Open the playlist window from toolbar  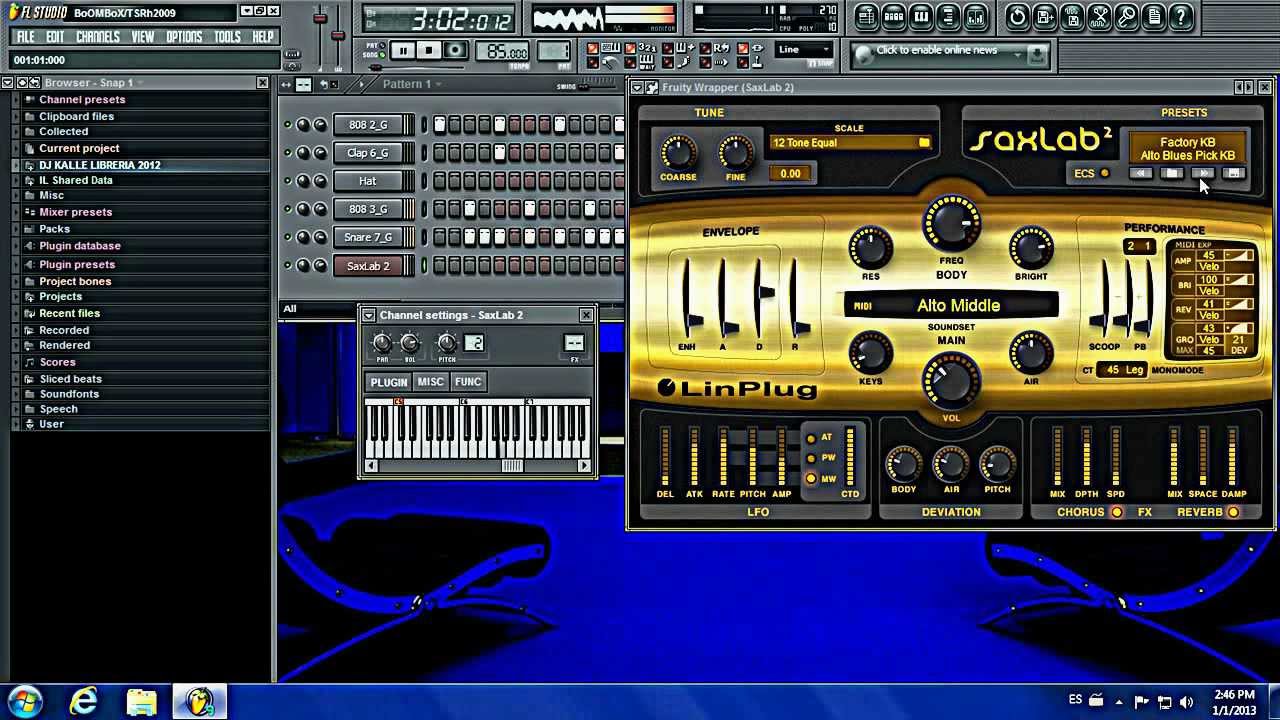coord(866,17)
